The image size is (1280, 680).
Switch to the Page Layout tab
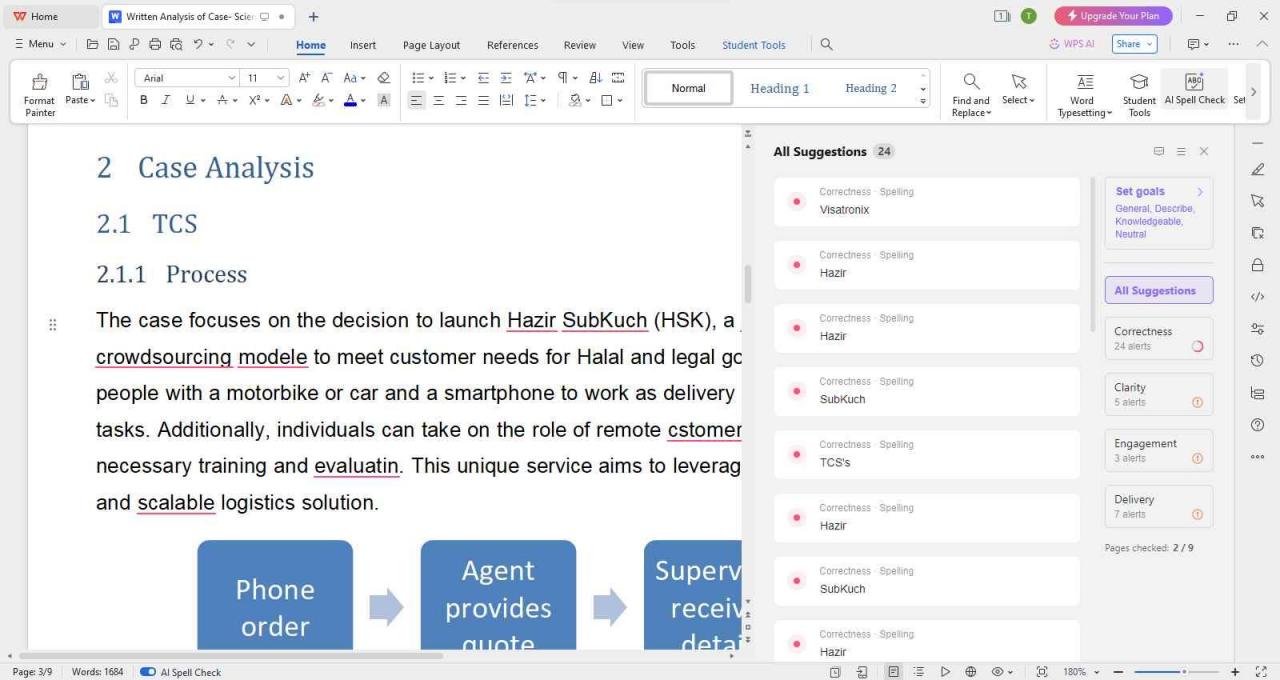point(431,45)
